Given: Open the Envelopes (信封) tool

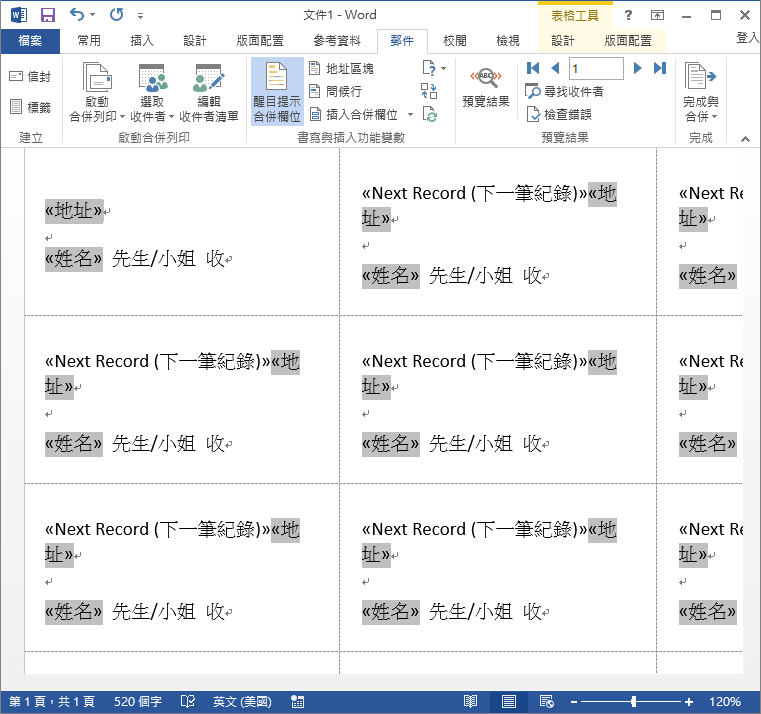Looking at the screenshot, I should tap(30, 76).
